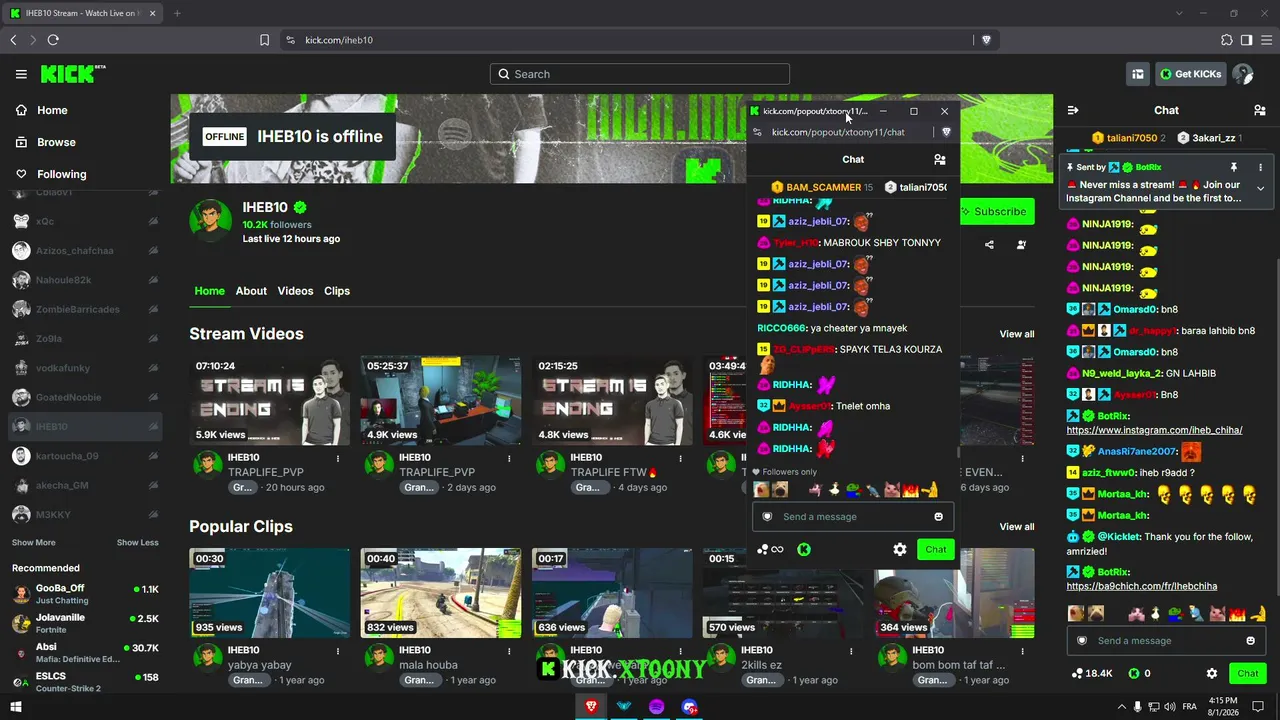1280x720 pixels.
Task: Open the 05:25:37 stream video thumbnail
Action: tap(441, 400)
